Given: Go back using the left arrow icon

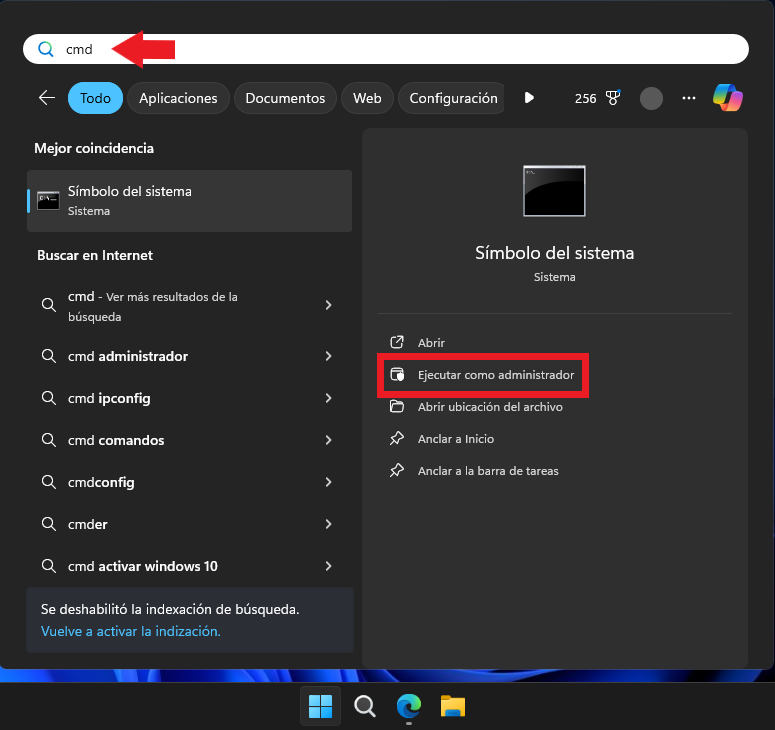Looking at the screenshot, I should click(x=47, y=98).
